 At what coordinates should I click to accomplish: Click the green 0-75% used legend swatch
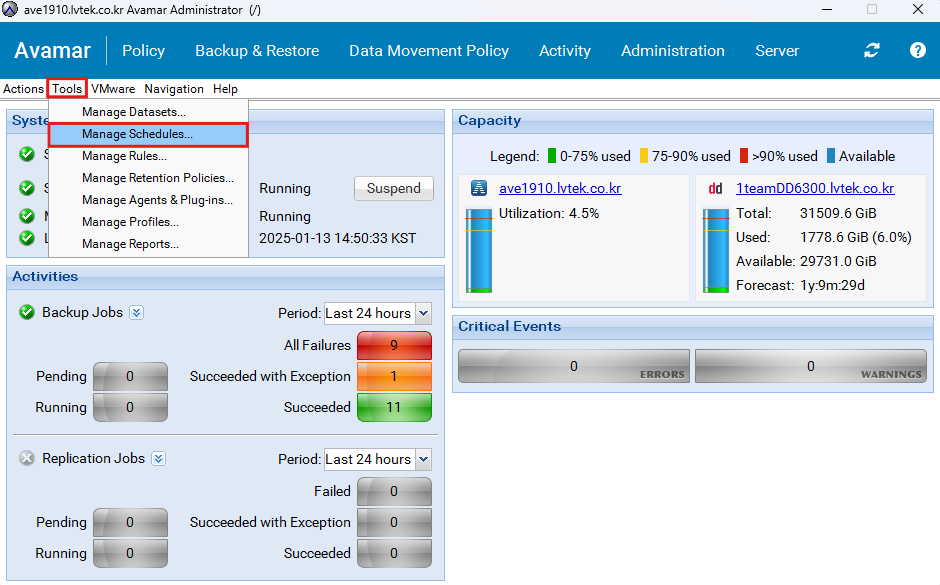(x=552, y=156)
